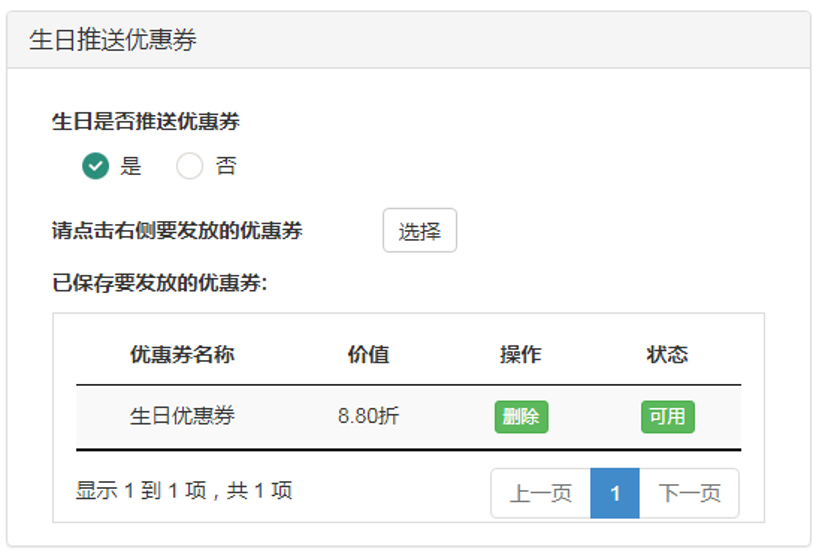Image resolution: width=819 pixels, height=553 pixels.
Task: Click the 请点击右侧要发放的优惠券 label
Action: (177, 230)
